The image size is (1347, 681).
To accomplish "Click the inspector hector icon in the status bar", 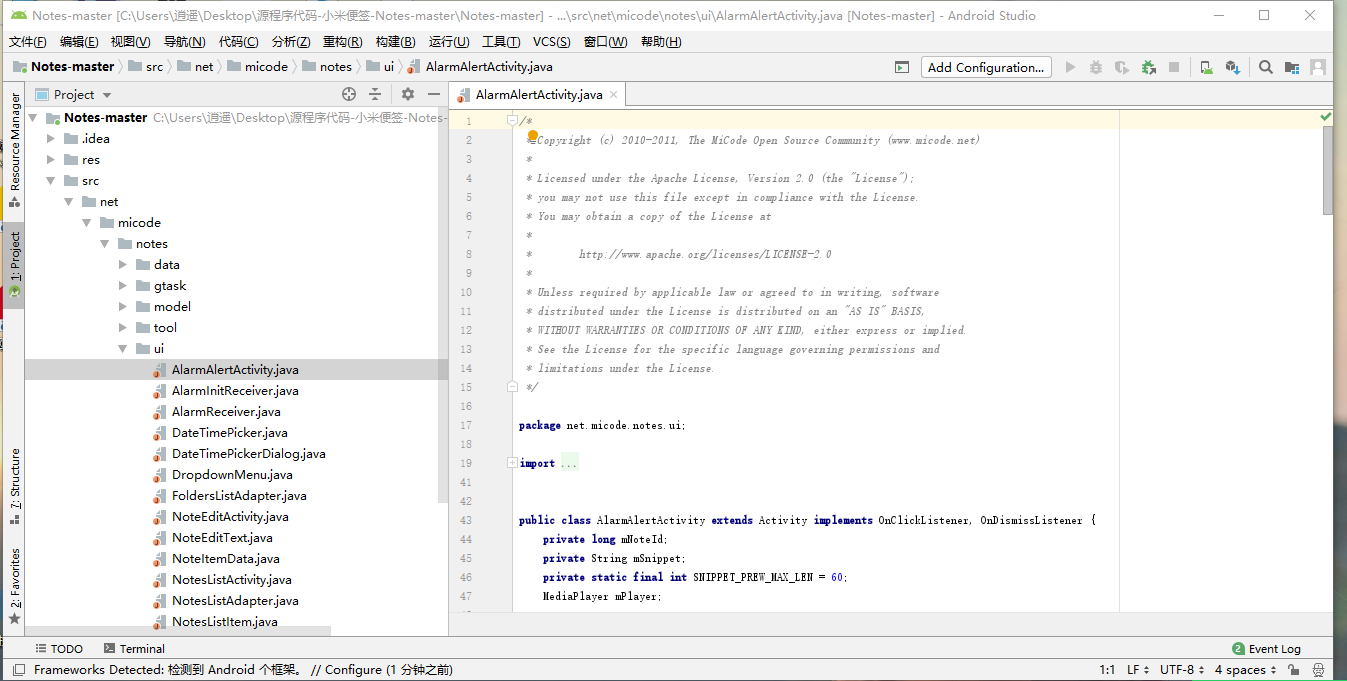I will tap(1319, 670).
